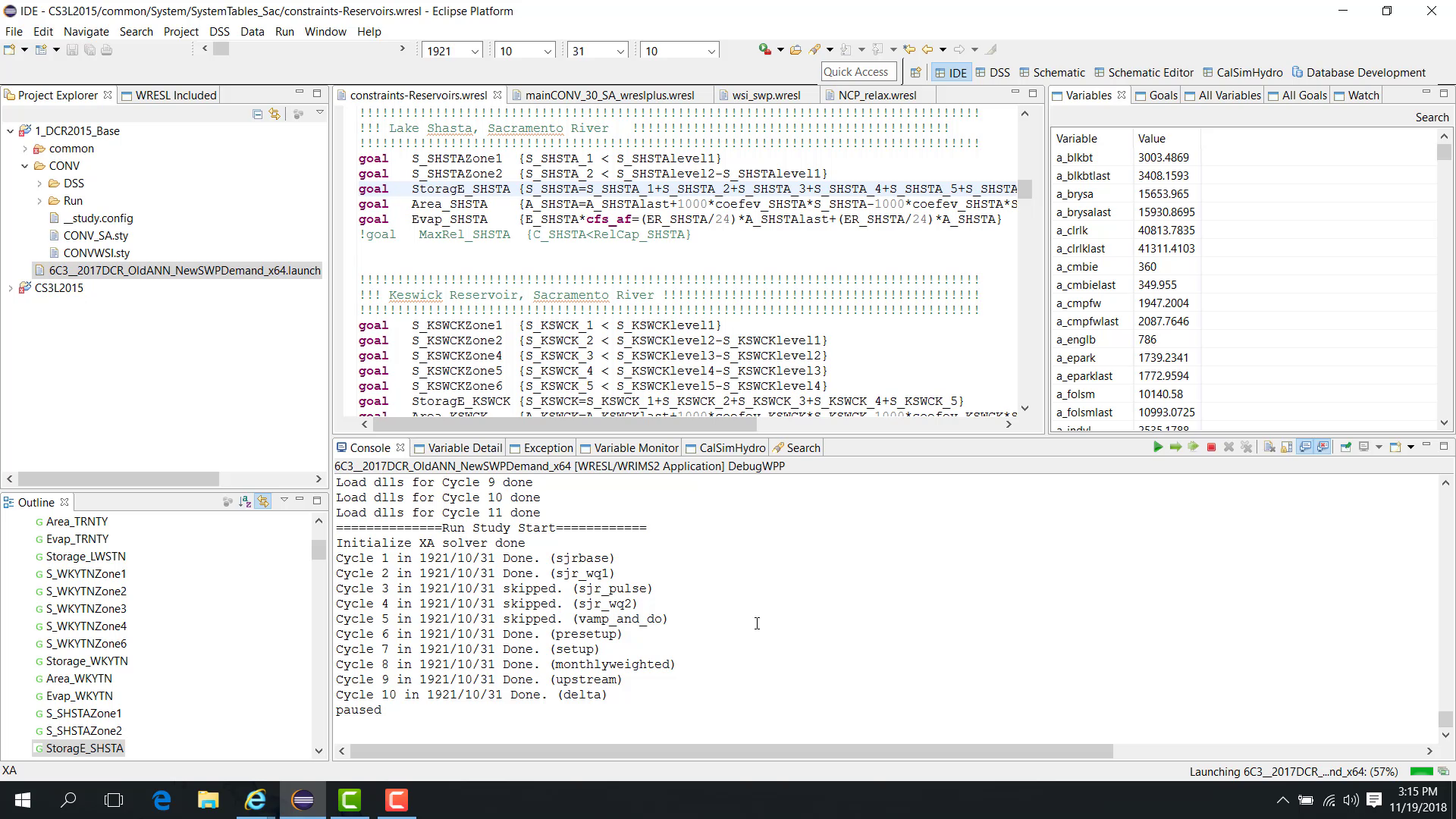Viewport: 1456px width, 819px height.
Task: Click the launch progress bar in status bar
Action: tap(1420, 771)
